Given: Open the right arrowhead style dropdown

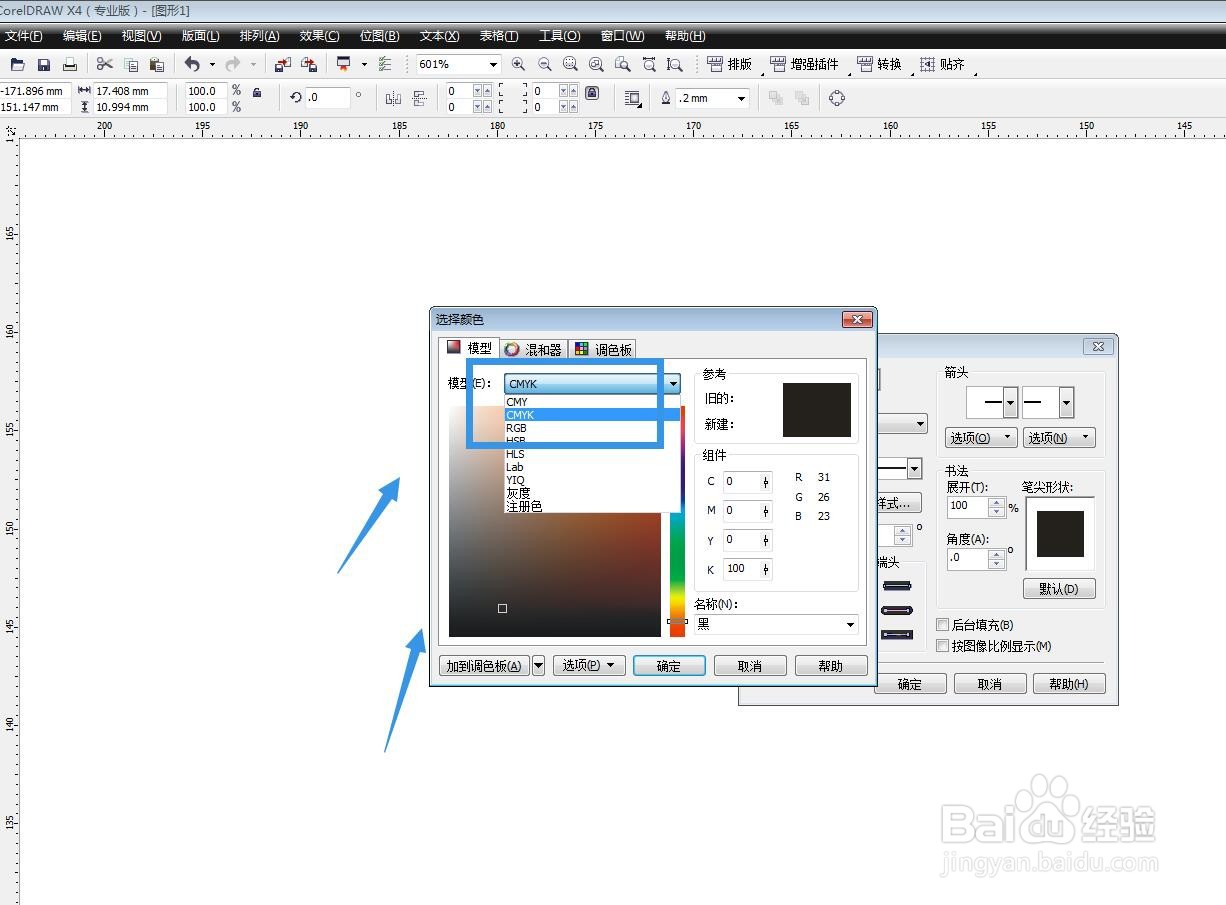Looking at the screenshot, I should pyautogui.click(x=1066, y=404).
